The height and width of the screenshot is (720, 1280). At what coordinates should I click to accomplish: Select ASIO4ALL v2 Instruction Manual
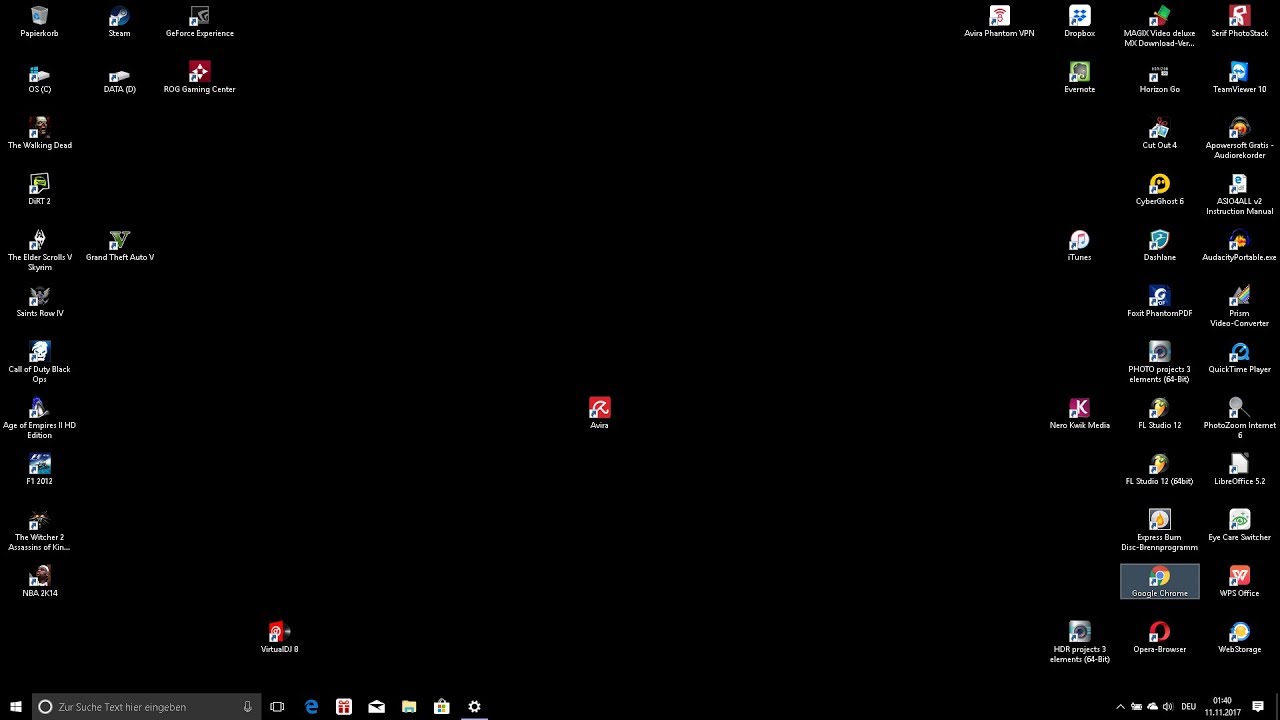coord(1239,194)
